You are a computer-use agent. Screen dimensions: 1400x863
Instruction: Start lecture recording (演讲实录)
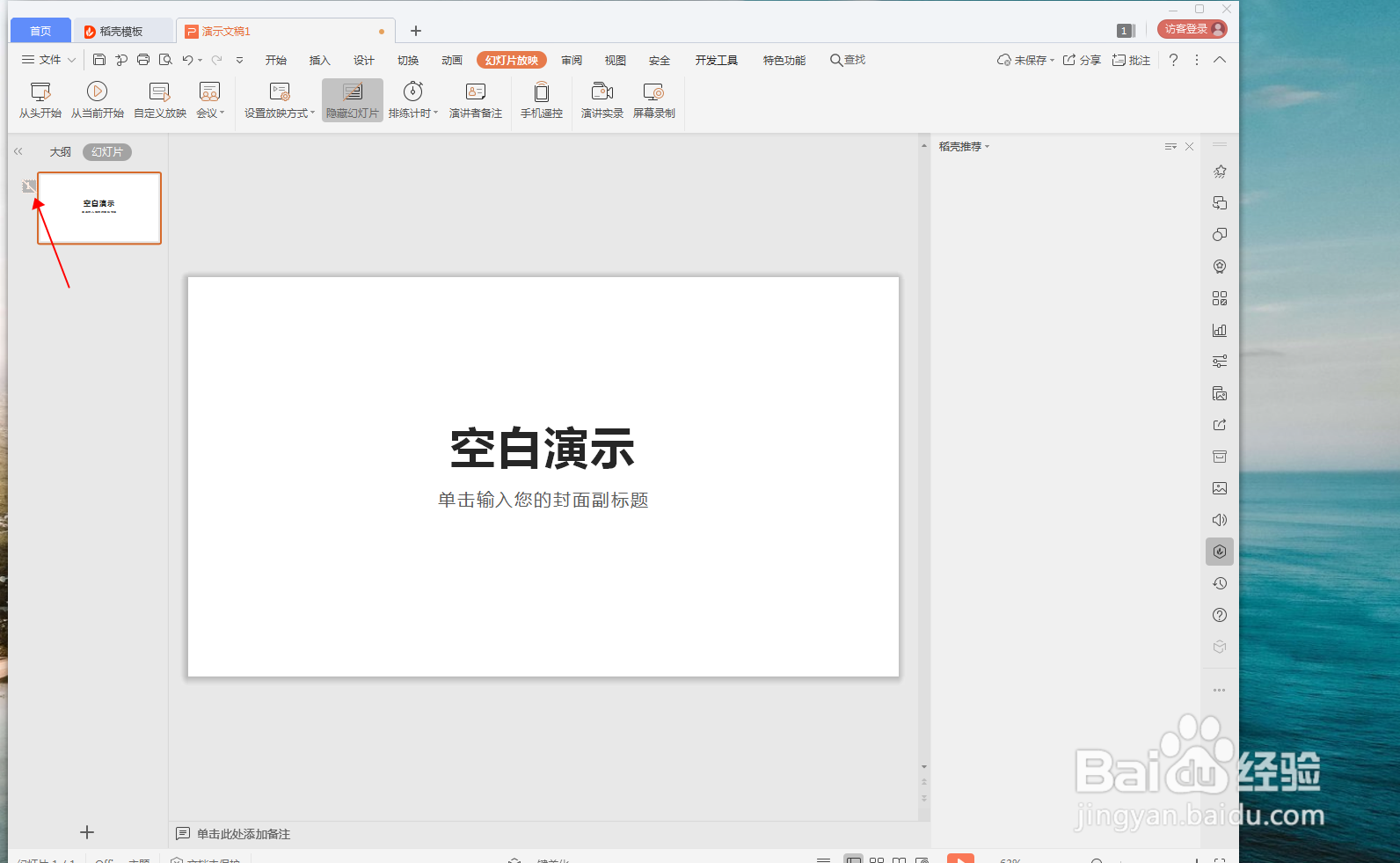(x=602, y=100)
